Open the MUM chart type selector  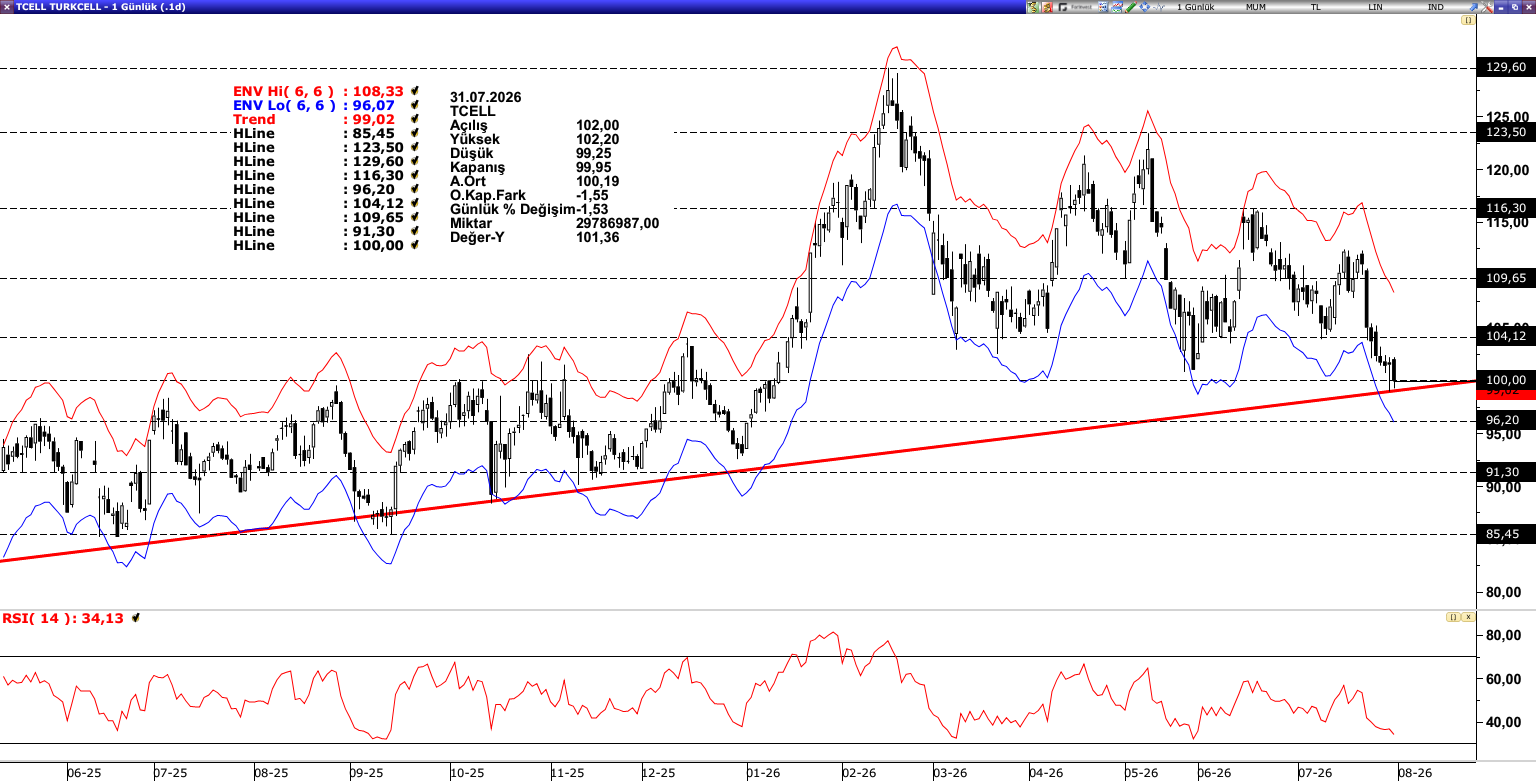[1255, 7]
